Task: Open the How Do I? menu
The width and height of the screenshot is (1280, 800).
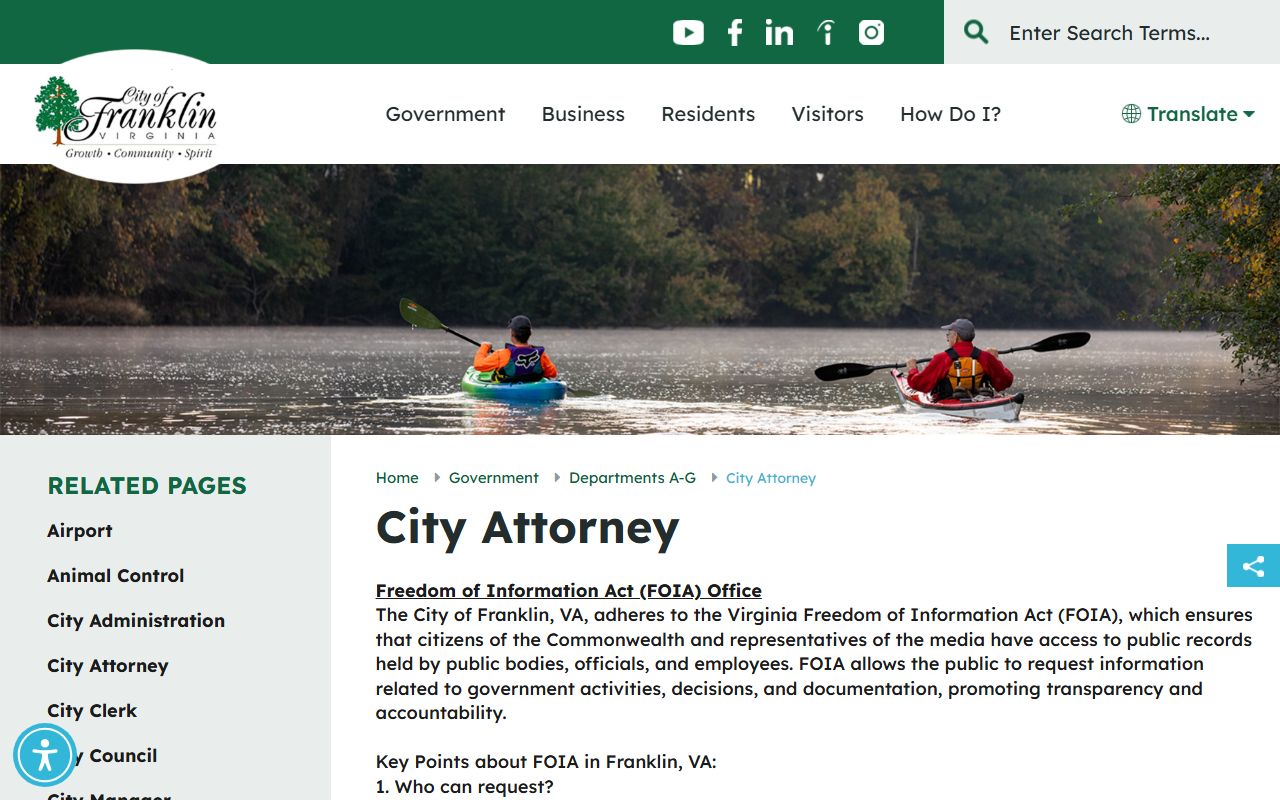Action: pyautogui.click(x=950, y=114)
